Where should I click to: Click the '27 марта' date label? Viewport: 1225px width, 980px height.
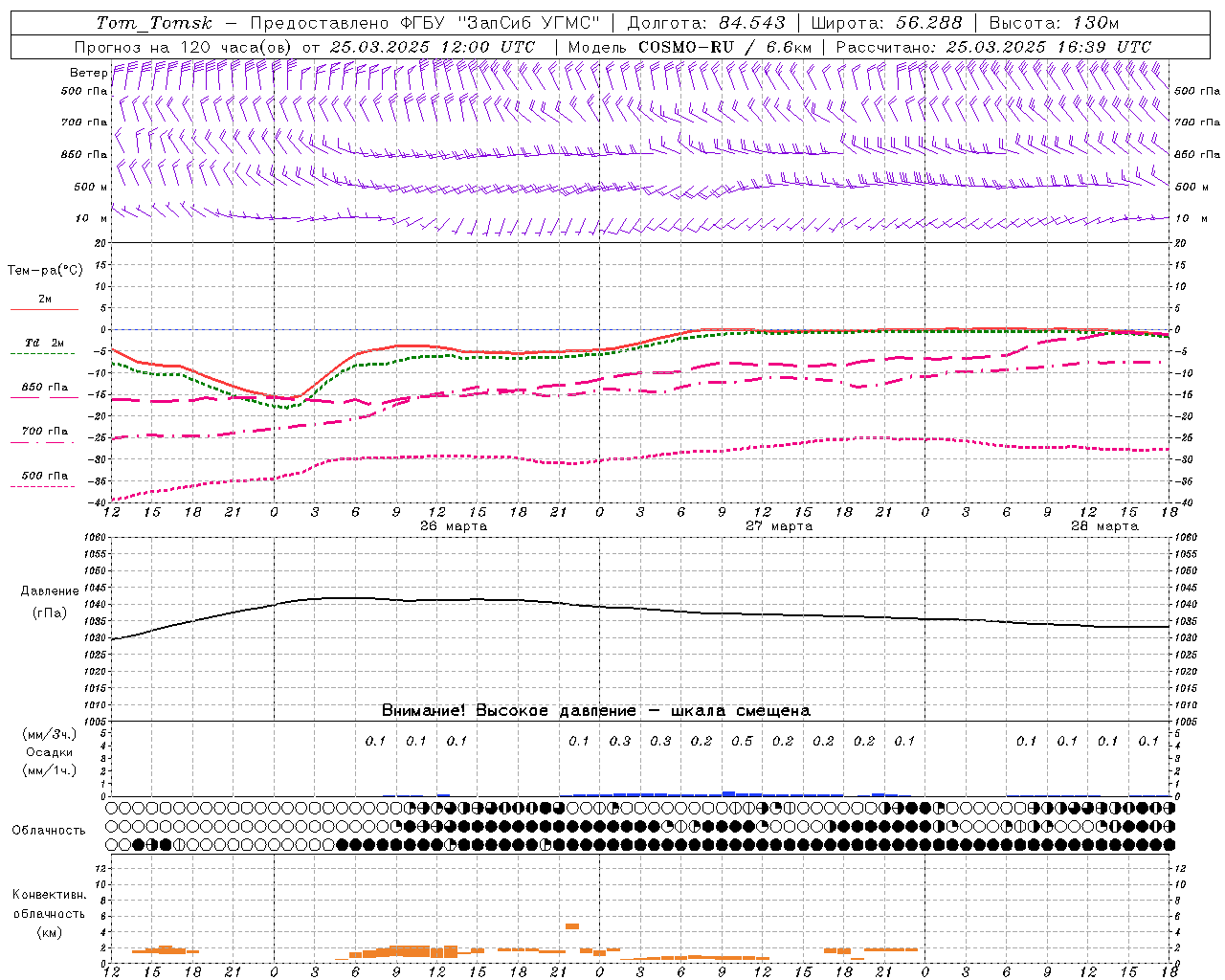pos(779,526)
